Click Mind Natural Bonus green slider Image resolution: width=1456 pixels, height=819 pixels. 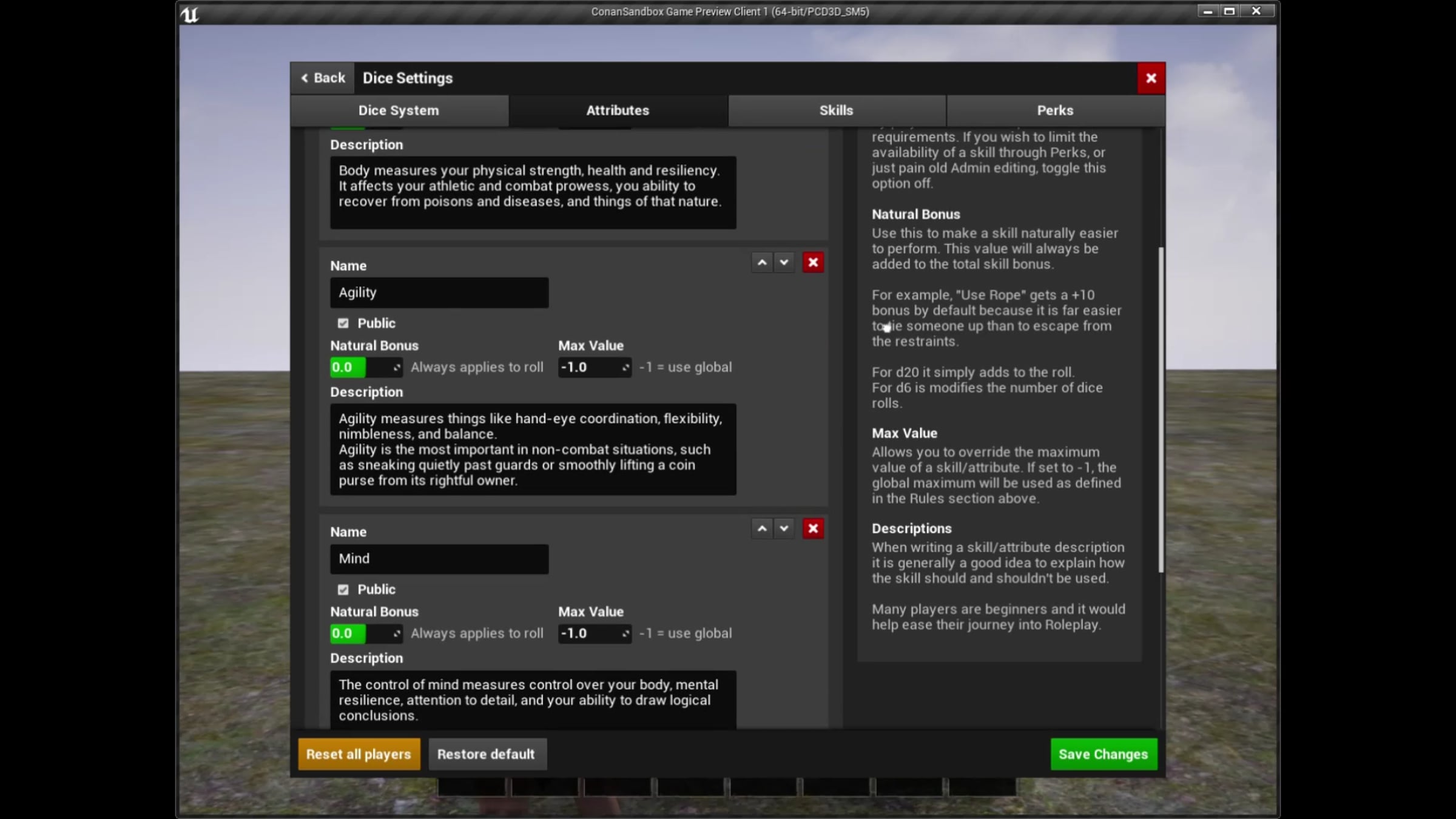pyautogui.click(x=348, y=634)
